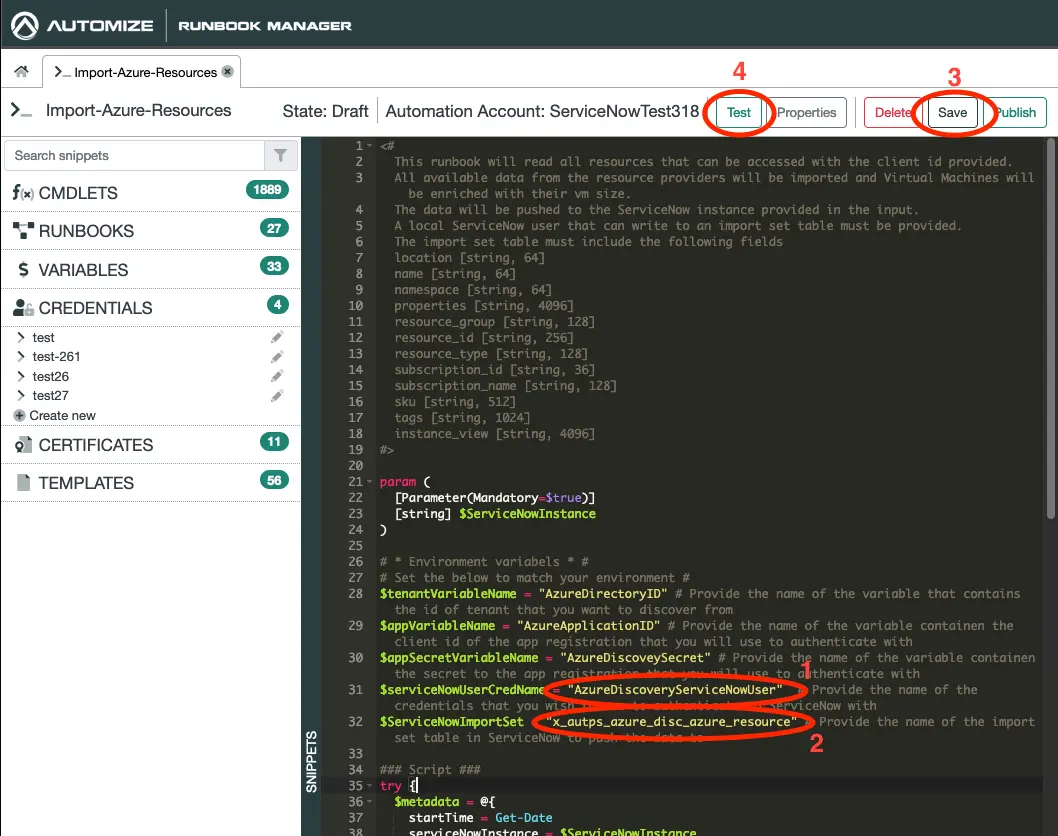Click "AzureDiscoveySecret" on line 30
Screen dimensions: 1058x836
(635, 657)
